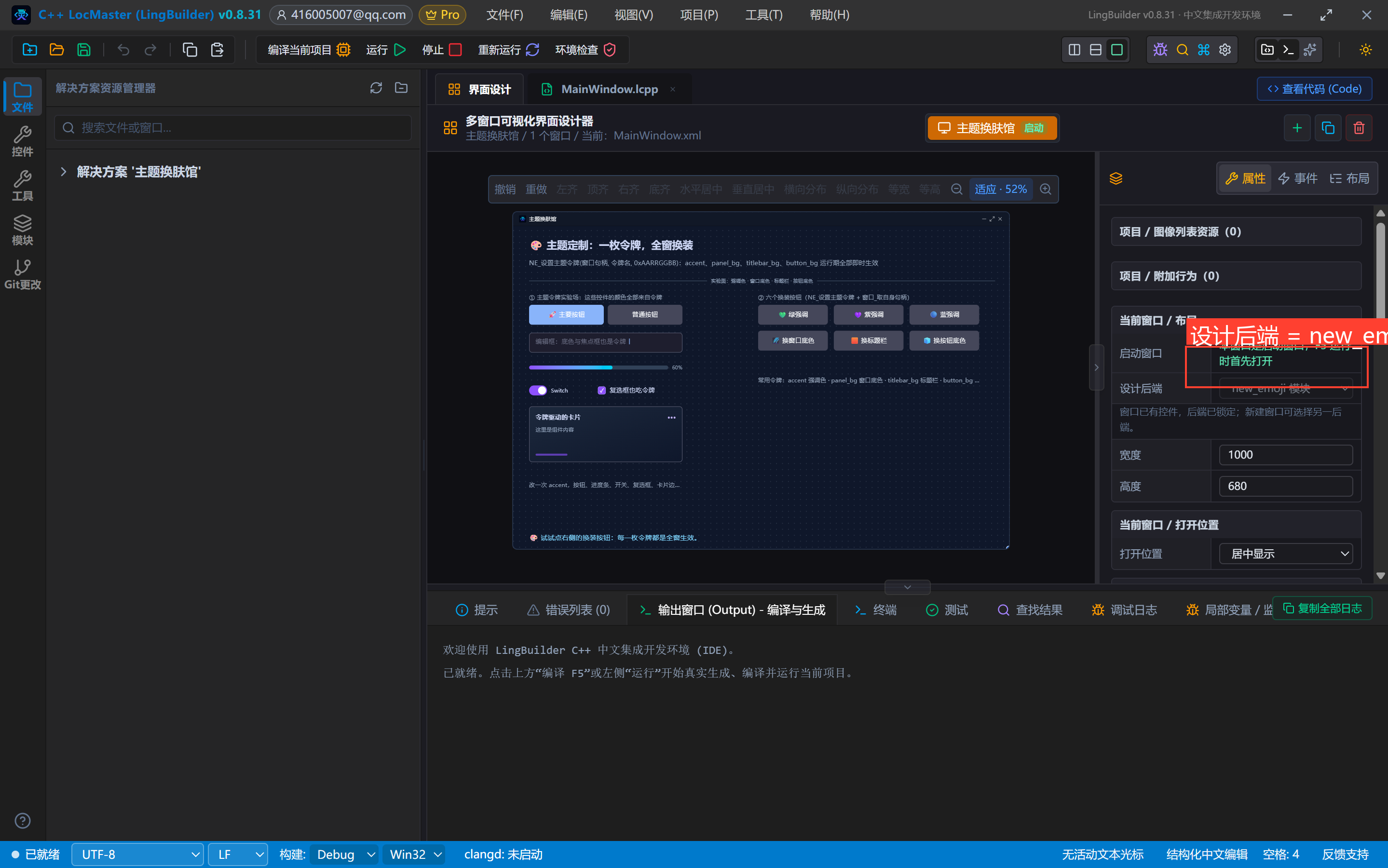Click the orange search icon in toolbar
Screen dimensions: 1388x868
coord(1182,49)
